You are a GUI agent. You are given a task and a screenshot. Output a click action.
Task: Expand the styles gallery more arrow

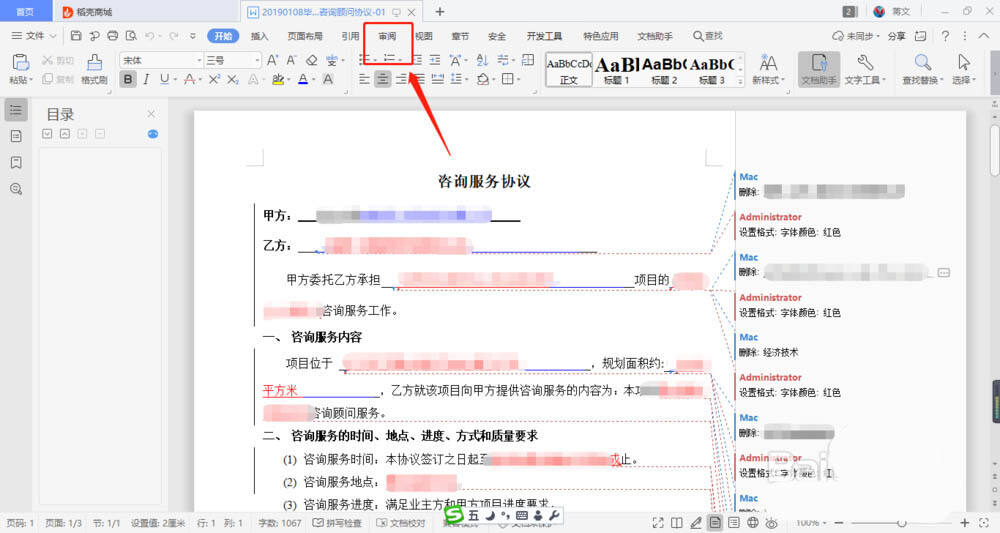coord(740,82)
